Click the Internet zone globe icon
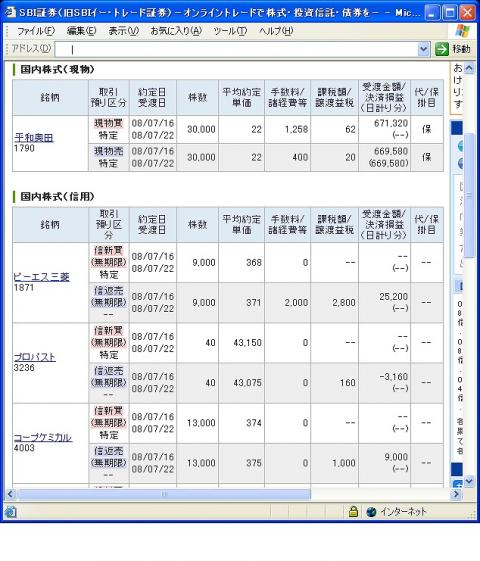 371,512
